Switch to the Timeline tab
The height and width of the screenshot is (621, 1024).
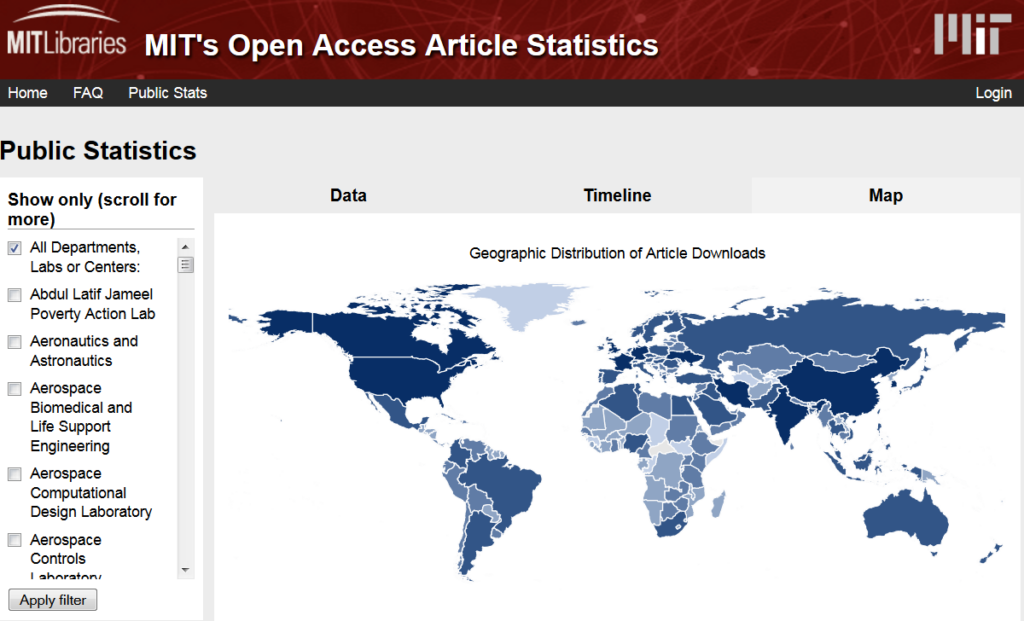tap(617, 195)
